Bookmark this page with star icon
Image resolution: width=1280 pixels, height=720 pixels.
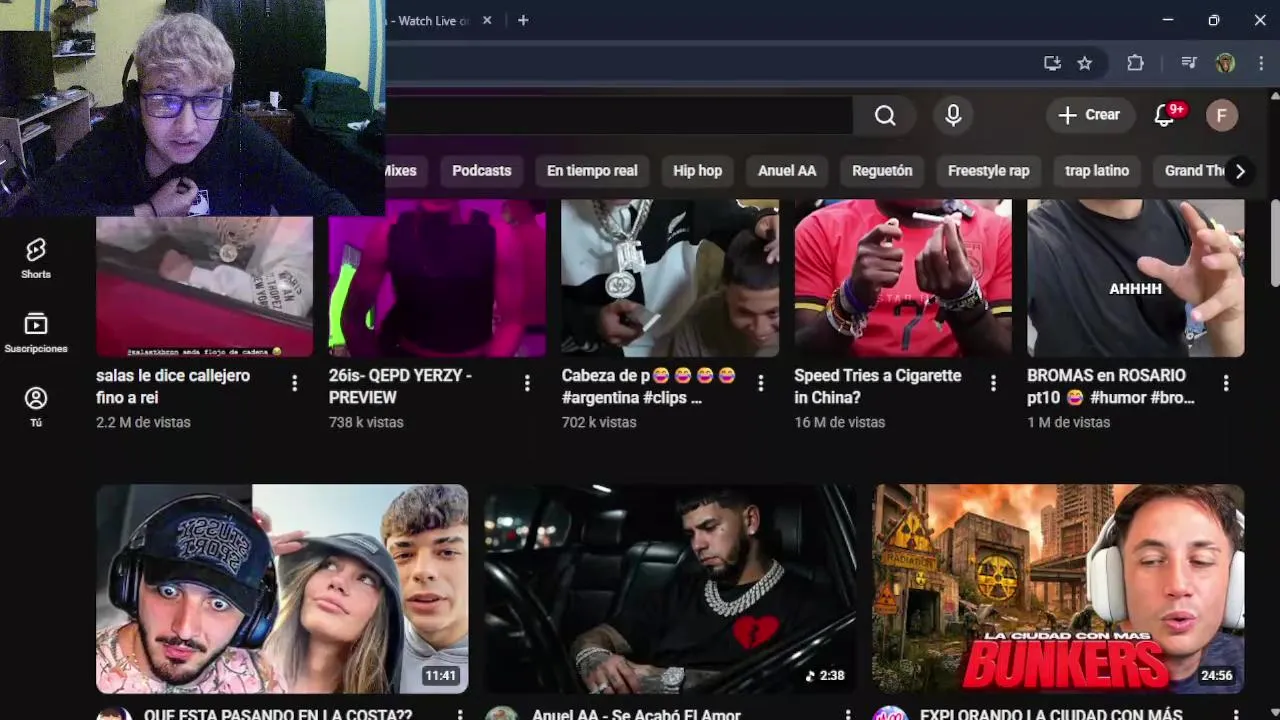(1084, 63)
